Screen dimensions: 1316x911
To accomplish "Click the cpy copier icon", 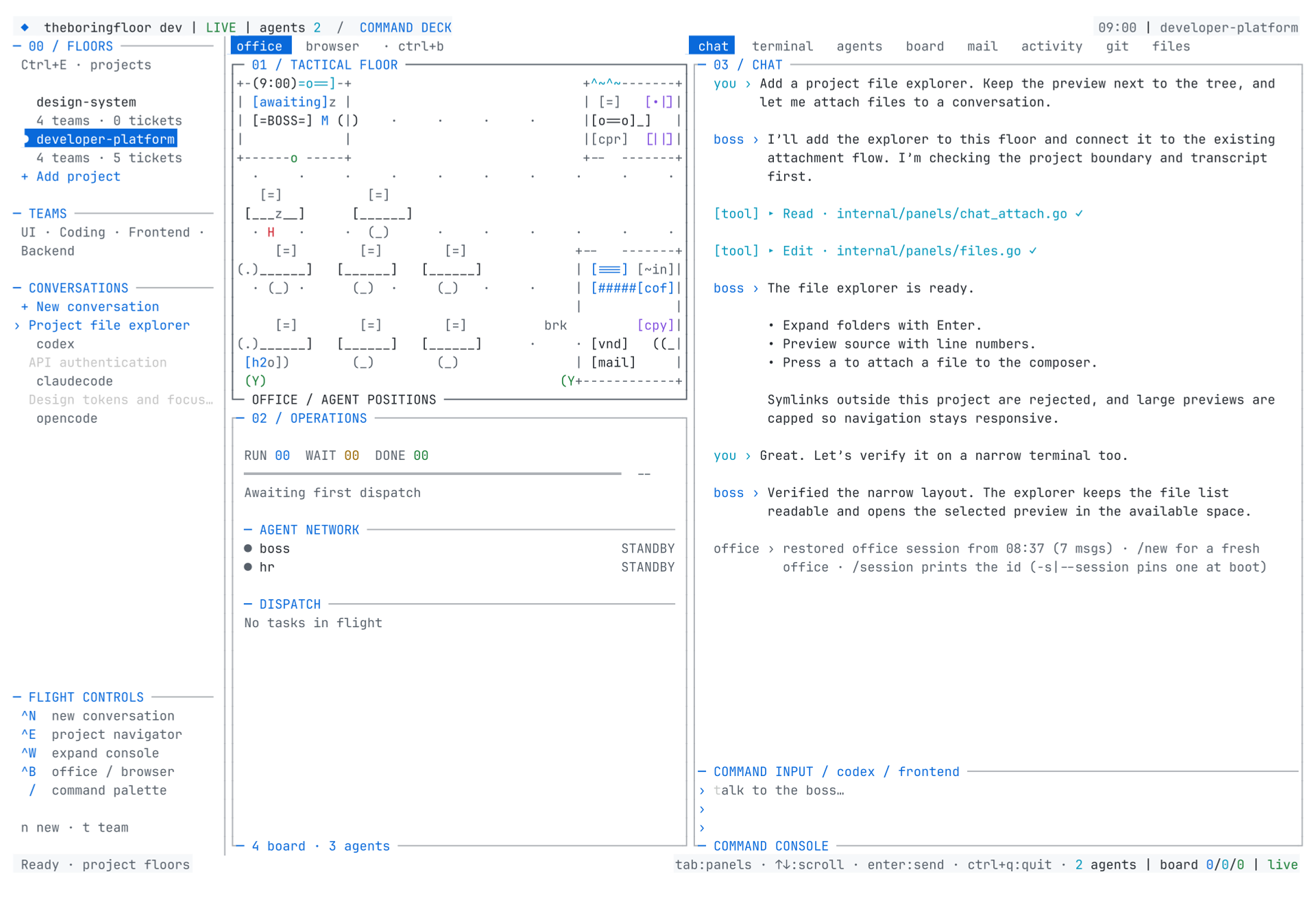I will (656, 326).
